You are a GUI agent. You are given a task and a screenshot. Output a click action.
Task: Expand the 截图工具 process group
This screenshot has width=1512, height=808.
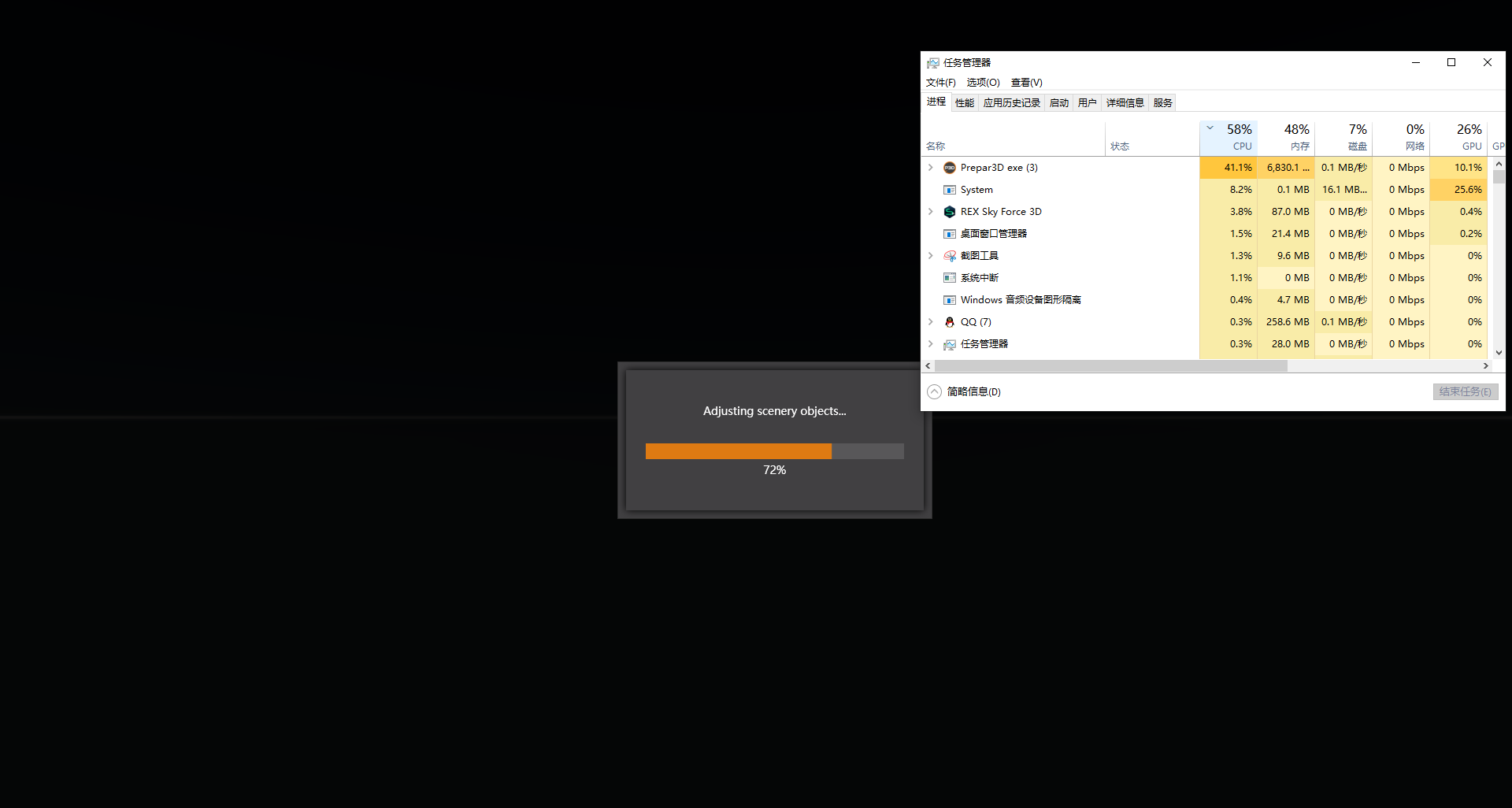[930, 256]
